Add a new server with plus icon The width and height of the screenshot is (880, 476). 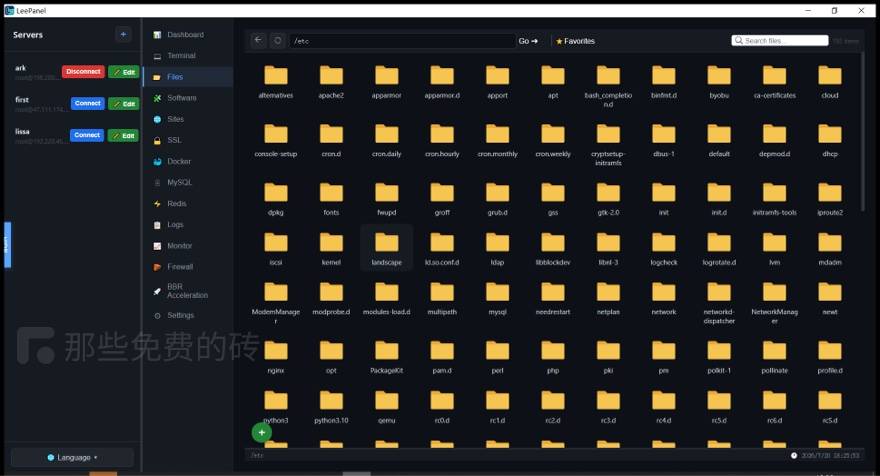click(123, 34)
